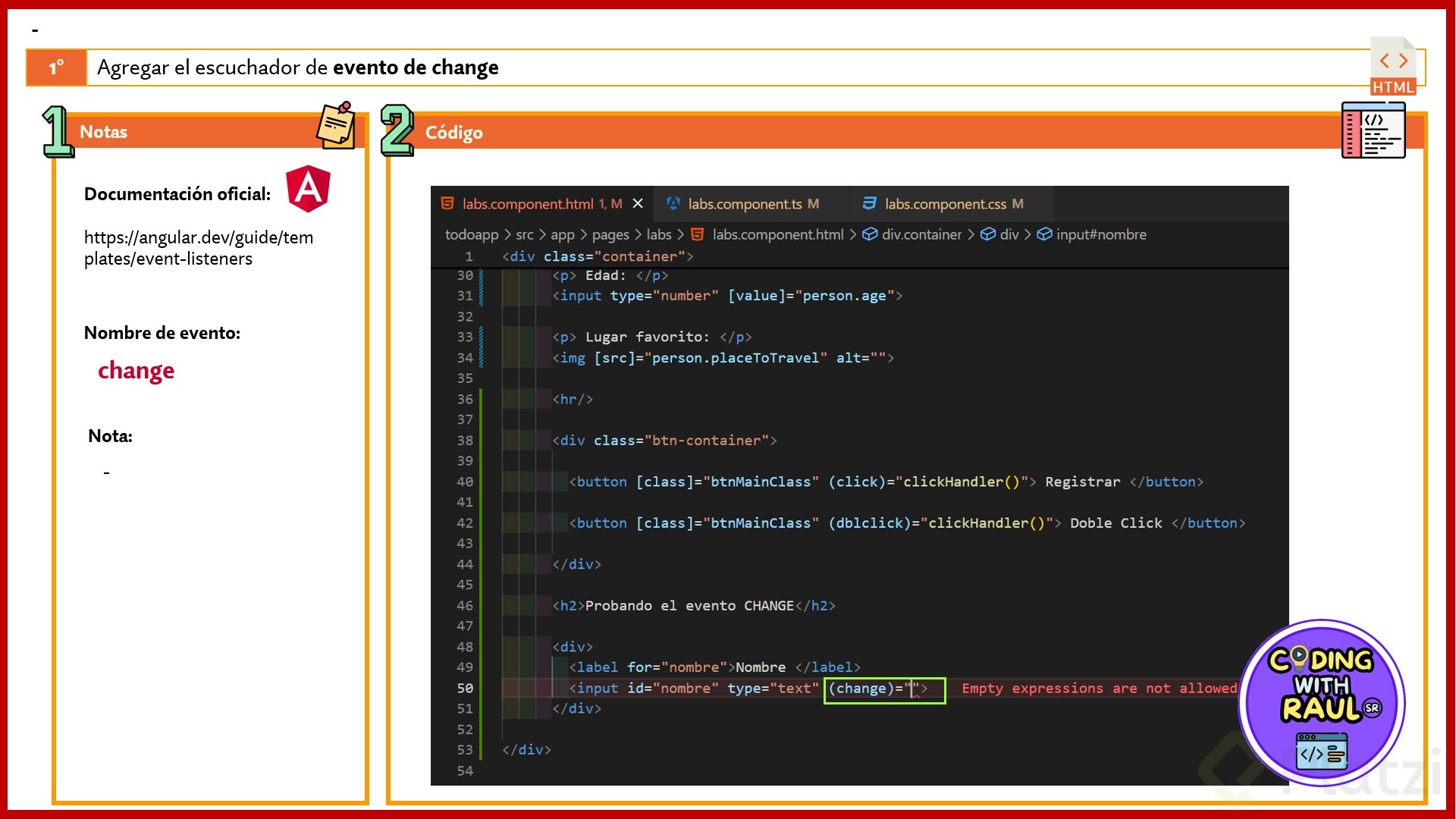Open the pages breadcrumb folder
Viewport: 1456px width, 819px height.
click(x=610, y=234)
